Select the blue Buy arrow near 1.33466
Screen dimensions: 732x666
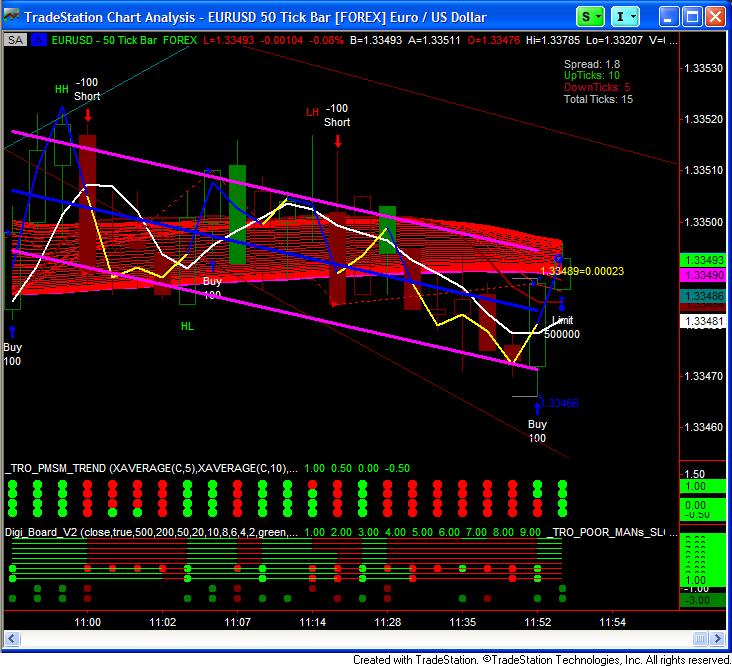coord(537,408)
